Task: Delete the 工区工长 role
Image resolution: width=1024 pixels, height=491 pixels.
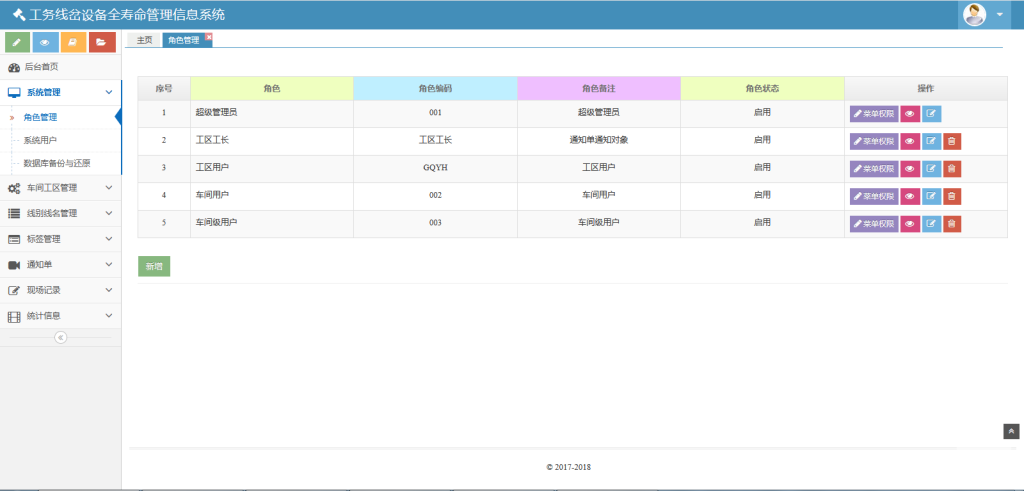Action: pos(952,142)
